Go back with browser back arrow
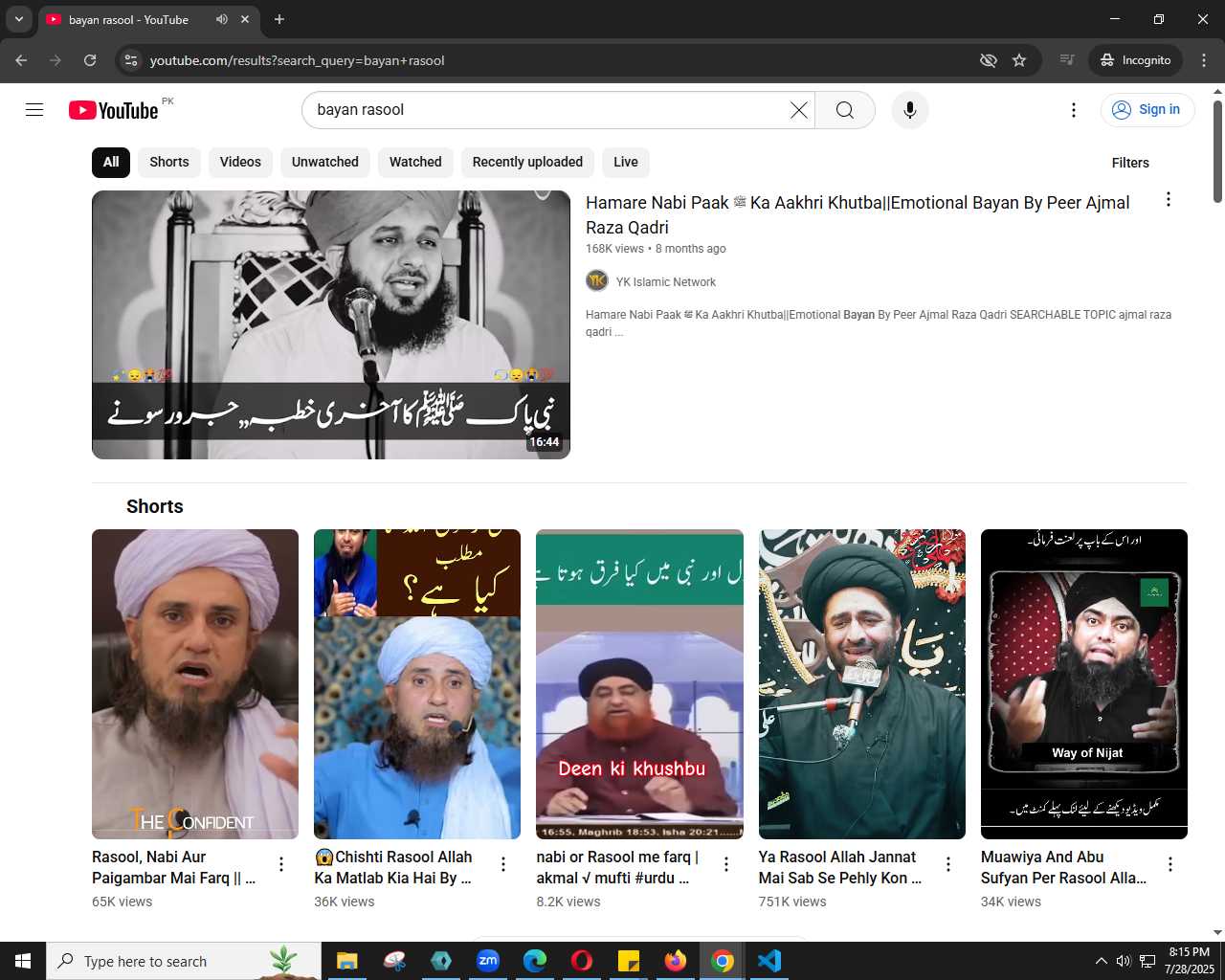Image resolution: width=1225 pixels, height=980 pixels. (21, 60)
